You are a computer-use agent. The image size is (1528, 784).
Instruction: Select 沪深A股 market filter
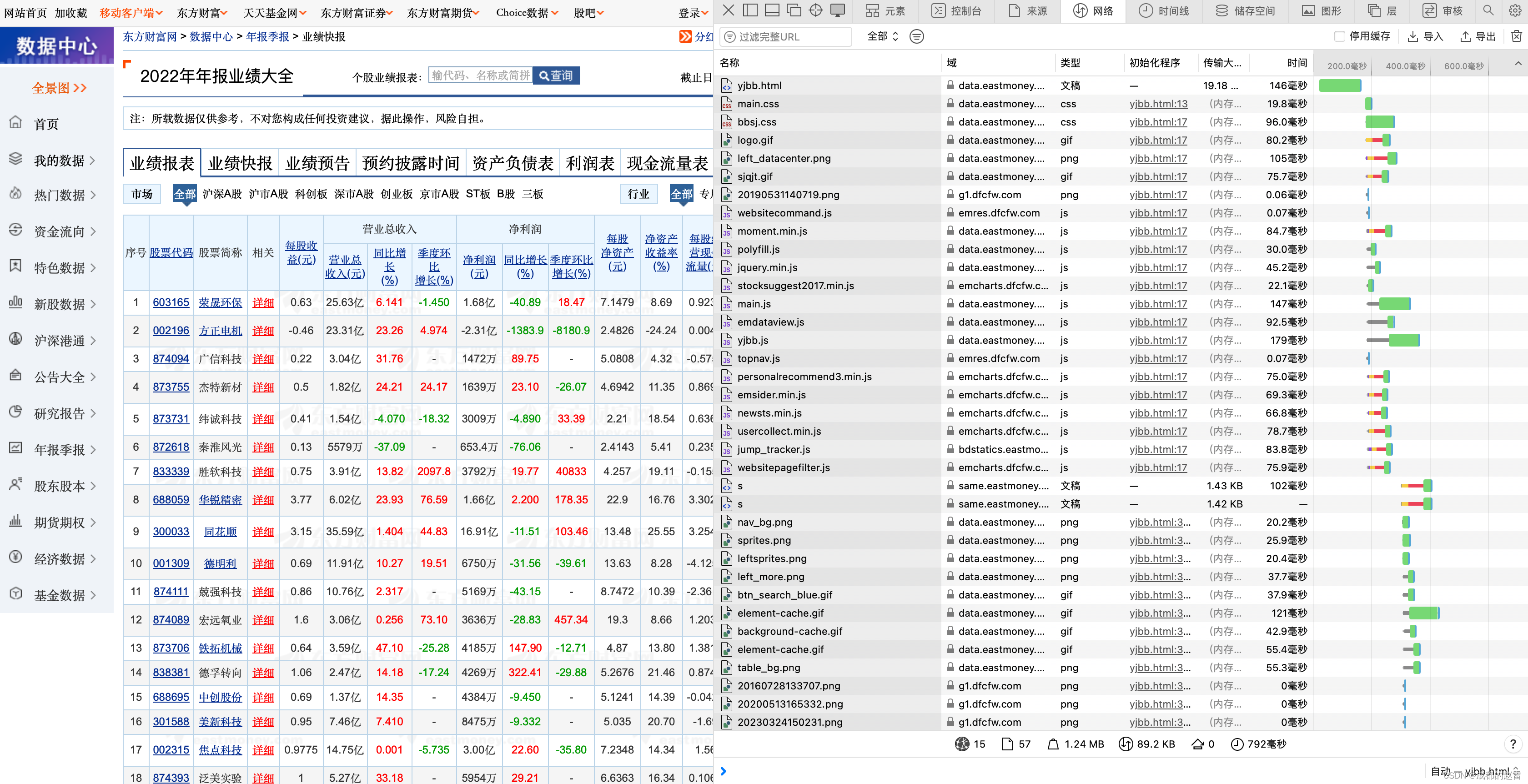click(222, 194)
